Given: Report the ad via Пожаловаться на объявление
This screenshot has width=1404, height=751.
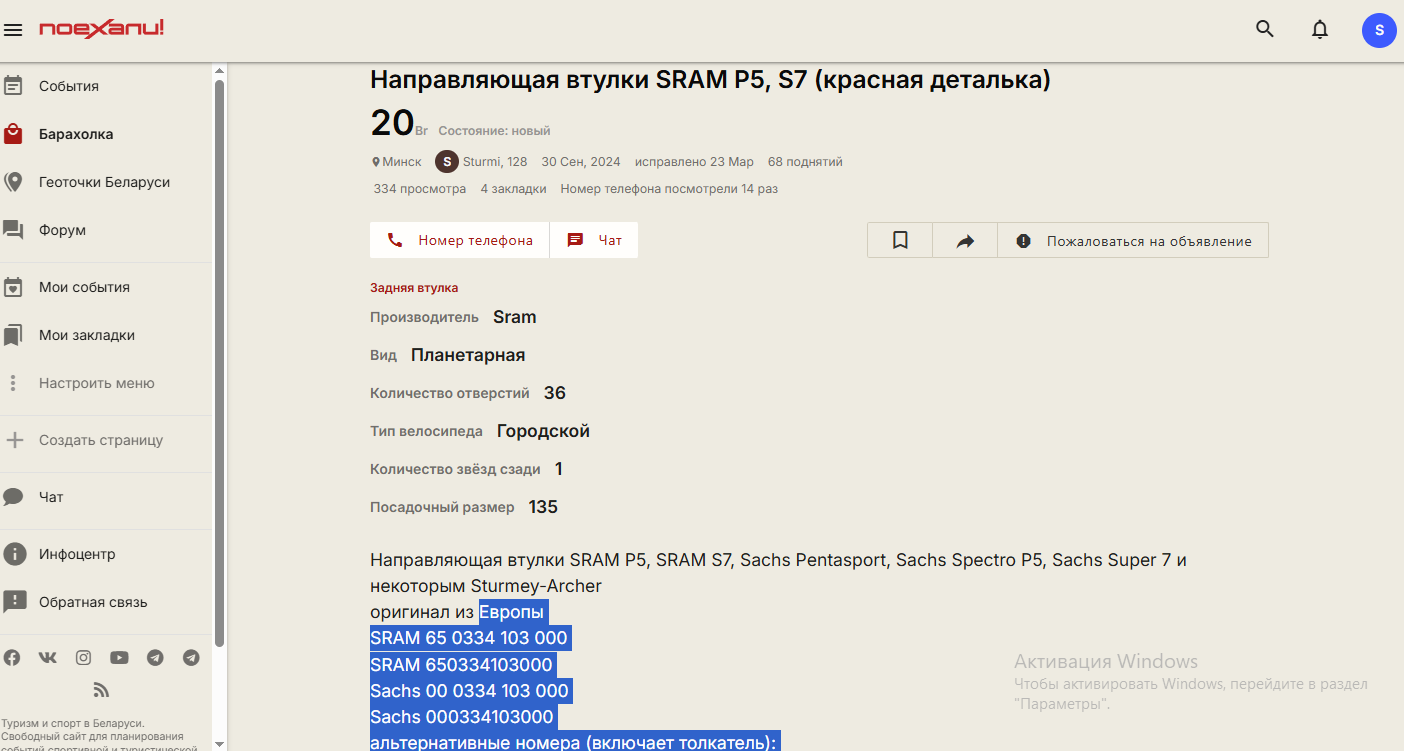Looking at the screenshot, I should (1133, 240).
